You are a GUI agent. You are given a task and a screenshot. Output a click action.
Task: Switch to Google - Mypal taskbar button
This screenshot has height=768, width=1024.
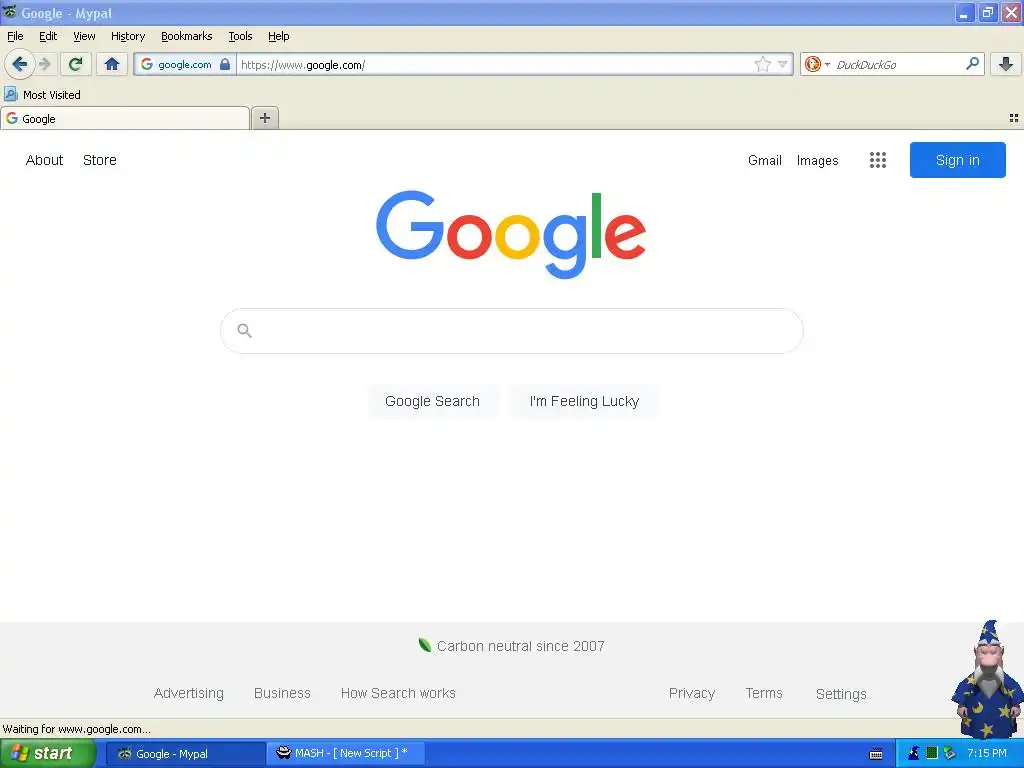pos(185,754)
